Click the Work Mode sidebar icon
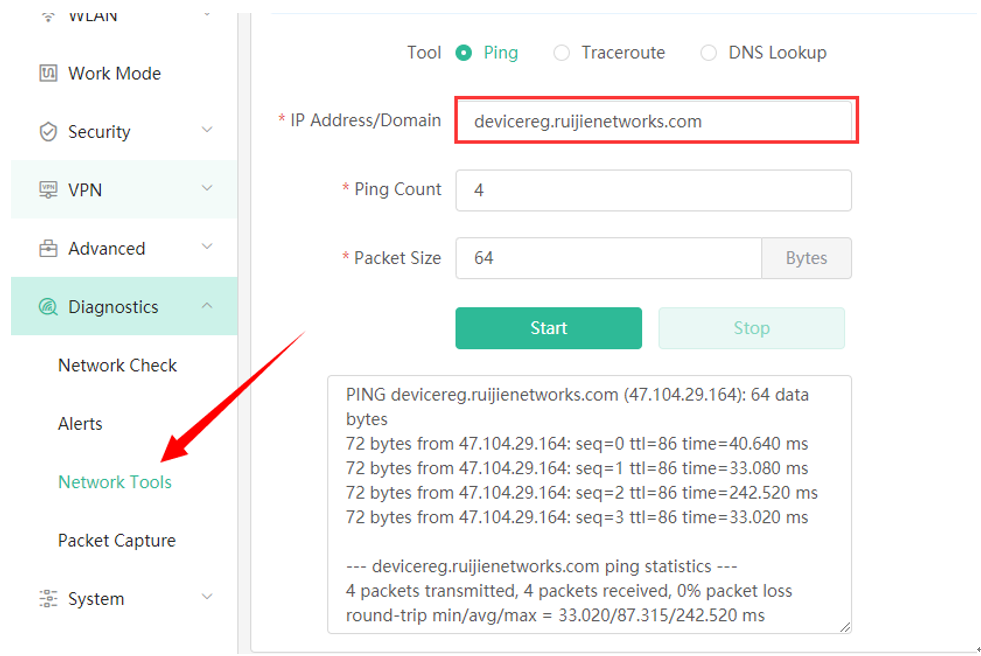Image resolution: width=981 pixels, height=656 pixels. coord(48,73)
